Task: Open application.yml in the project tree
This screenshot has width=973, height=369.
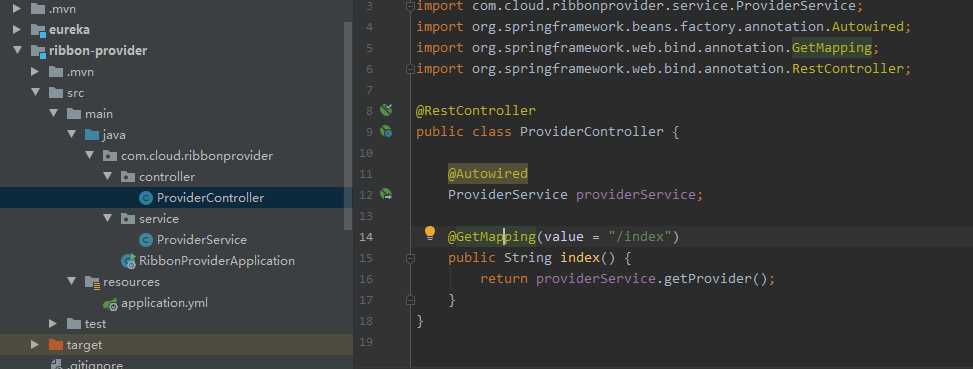Action: pyautogui.click(x=164, y=303)
